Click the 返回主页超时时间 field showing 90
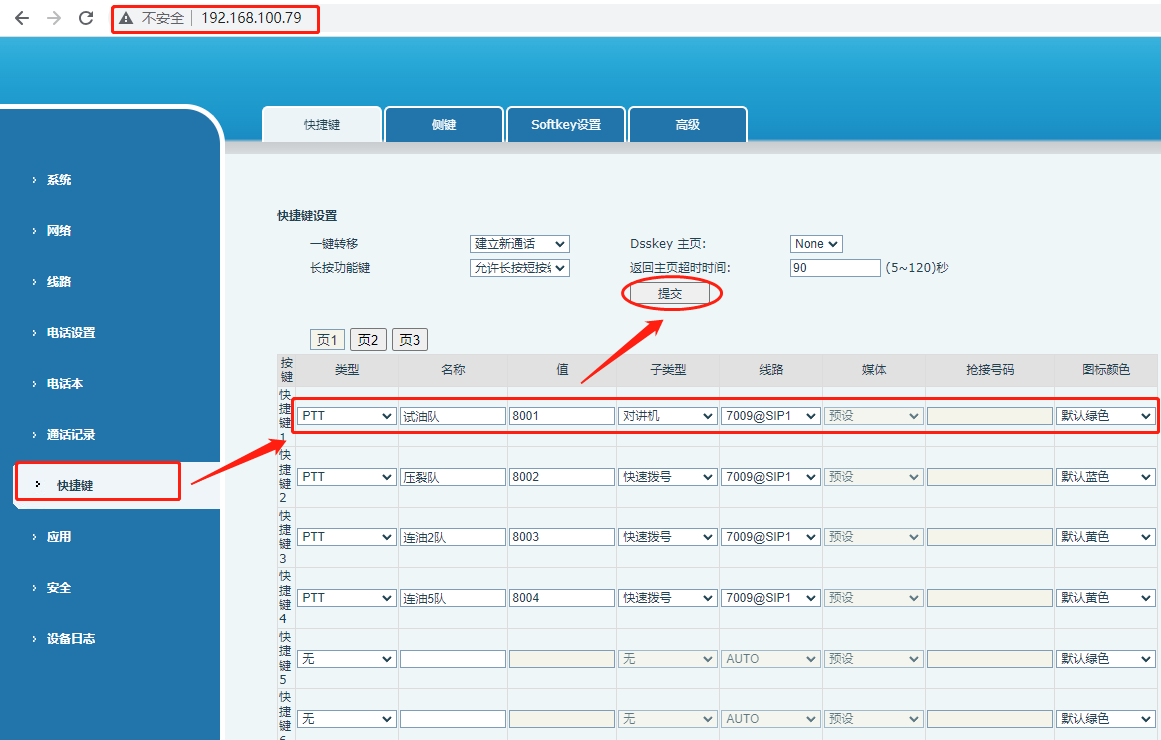This screenshot has width=1161, height=740. 834,268
